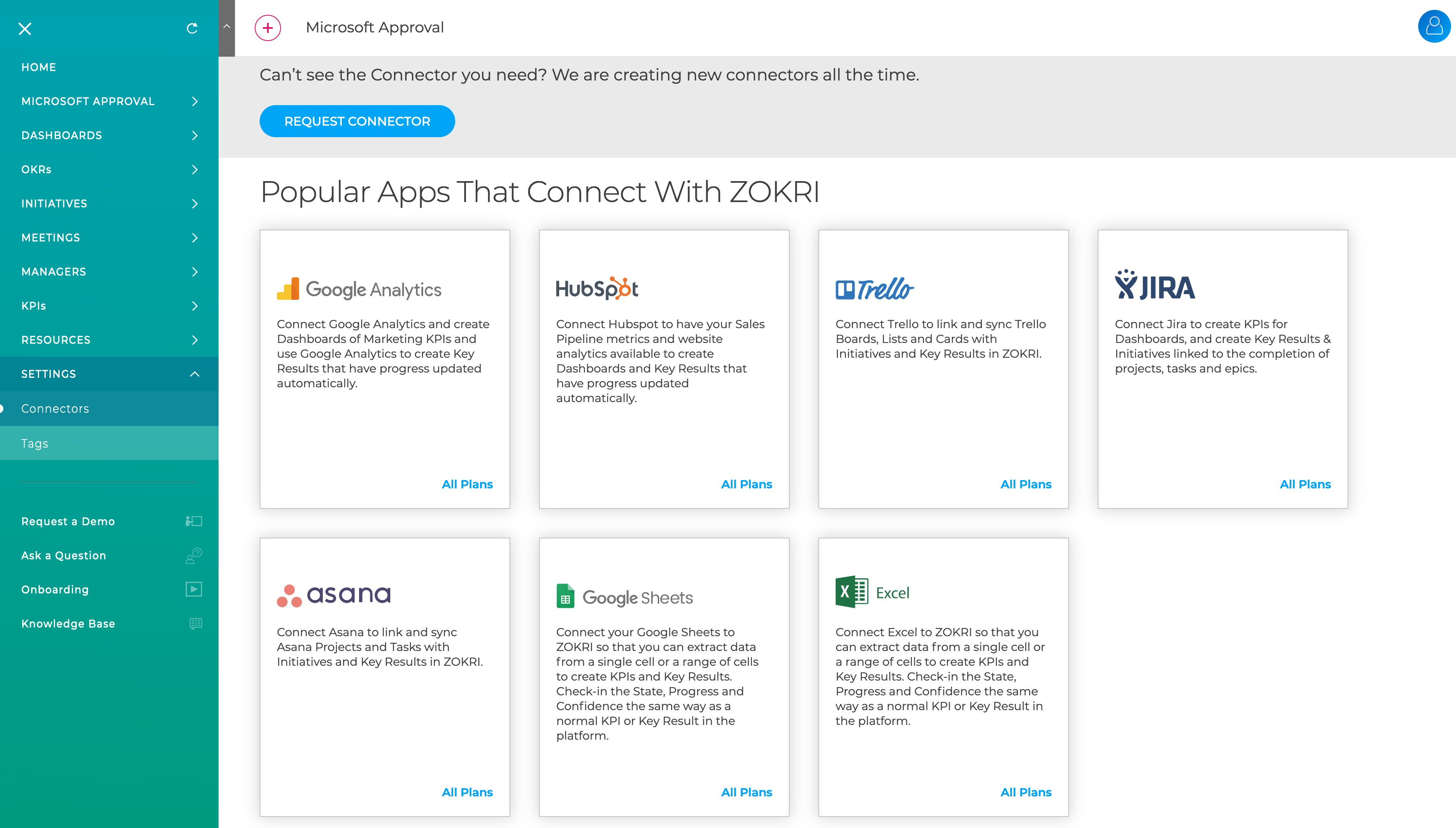The width and height of the screenshot is (1456, 828).
Task: Expand the KPIs menu chevron
Action: pos(194,306)
